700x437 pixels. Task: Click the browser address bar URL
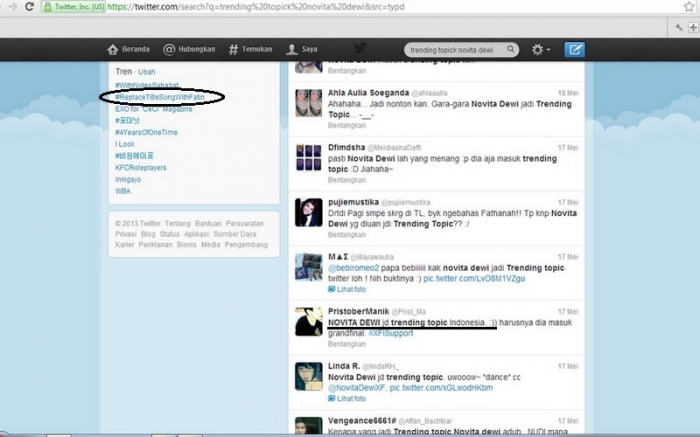click(256, 7)
